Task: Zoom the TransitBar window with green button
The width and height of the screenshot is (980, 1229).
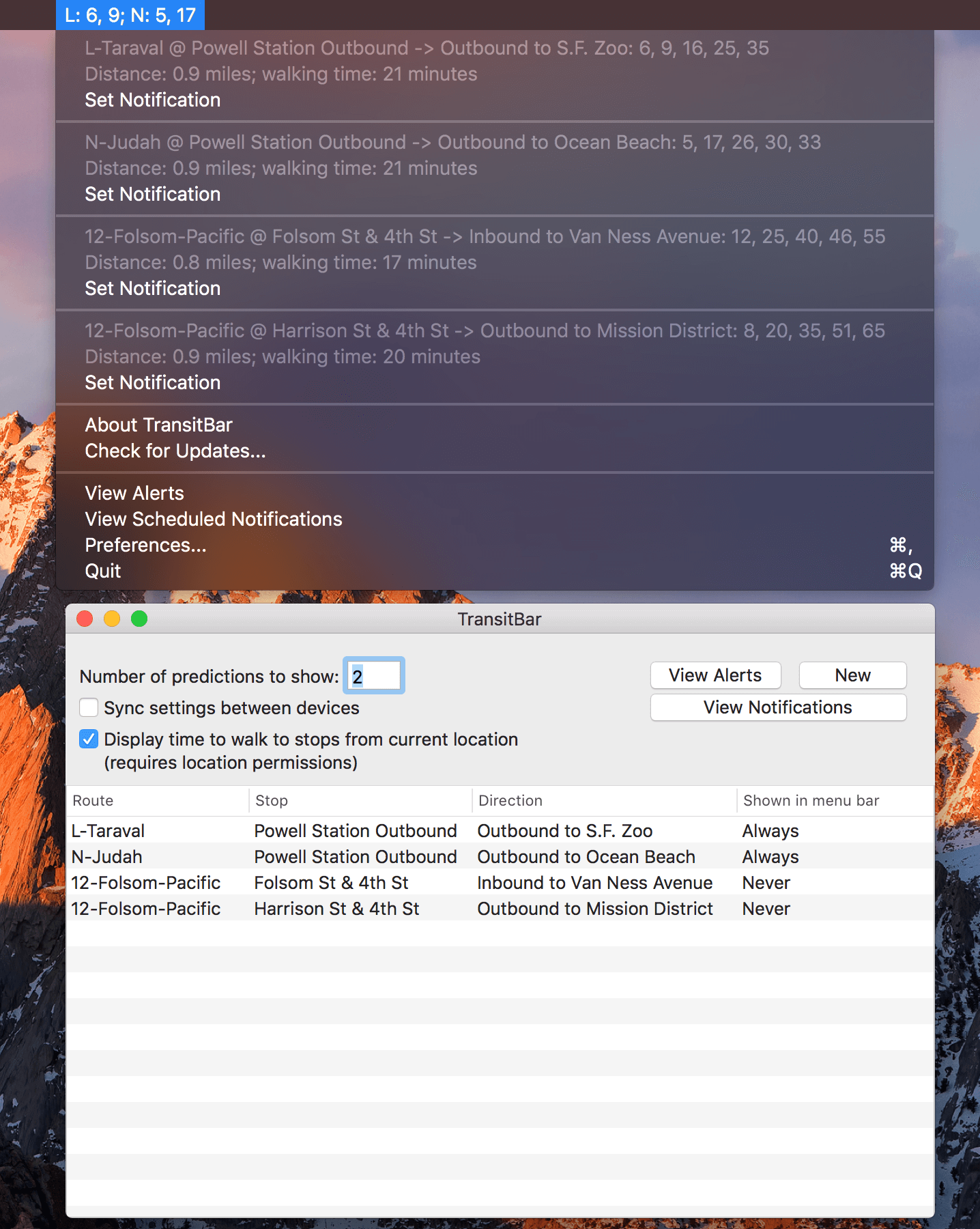Action: pyautogui.click(x=139, y=619)
